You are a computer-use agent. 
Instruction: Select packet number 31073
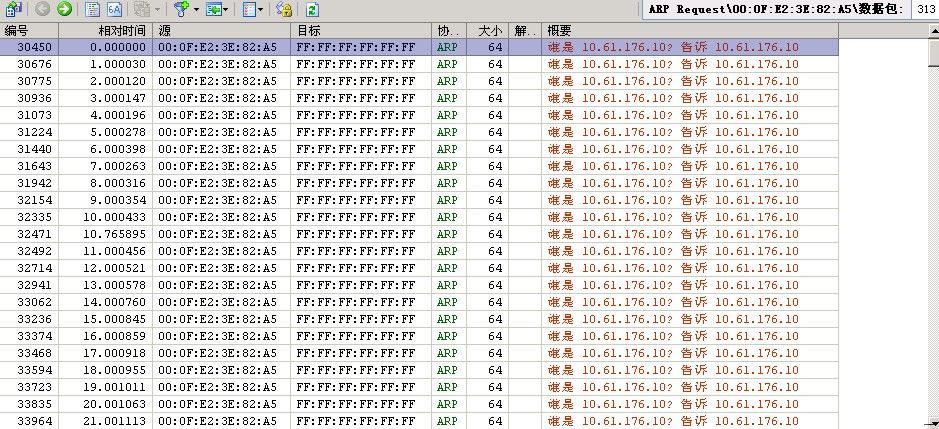coord(35,115)
